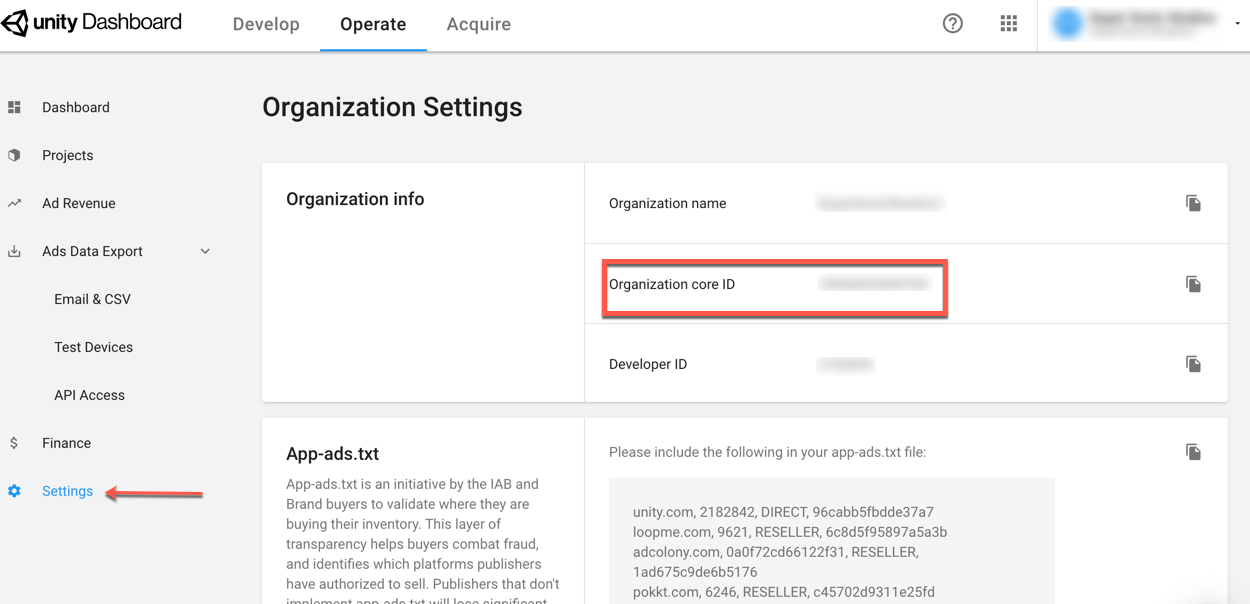The image size is (1250, 604).
Task: Open Email & CSV export
Action: (x=92, y=300)
